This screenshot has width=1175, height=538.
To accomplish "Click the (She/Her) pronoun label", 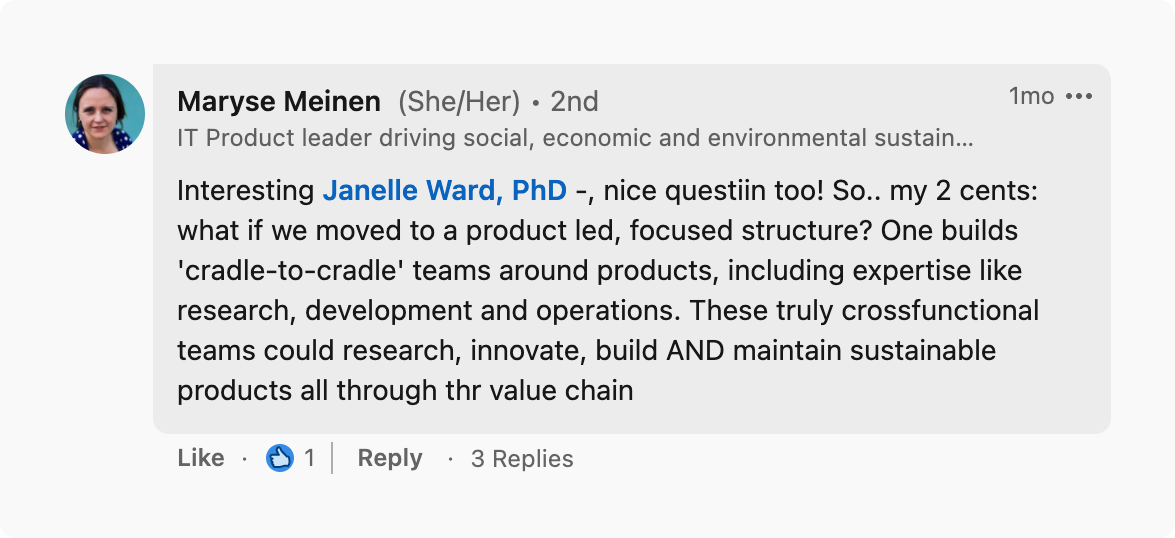I will point(459,101).
